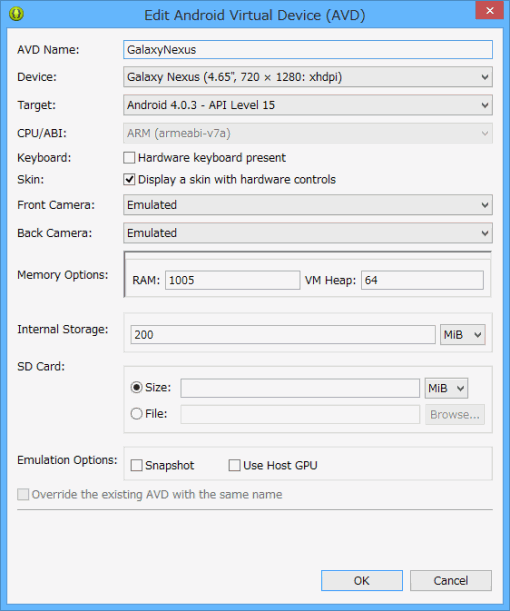Image resolution: width=510 pixels, height=611 pixels.
Task: Open the Device dropdown
Action: point(308,77)
